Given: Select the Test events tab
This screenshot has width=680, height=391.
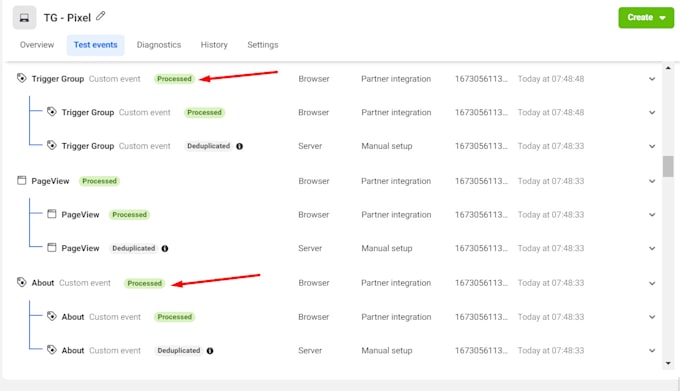Looking at the screenshot, I should pos(95,45).
